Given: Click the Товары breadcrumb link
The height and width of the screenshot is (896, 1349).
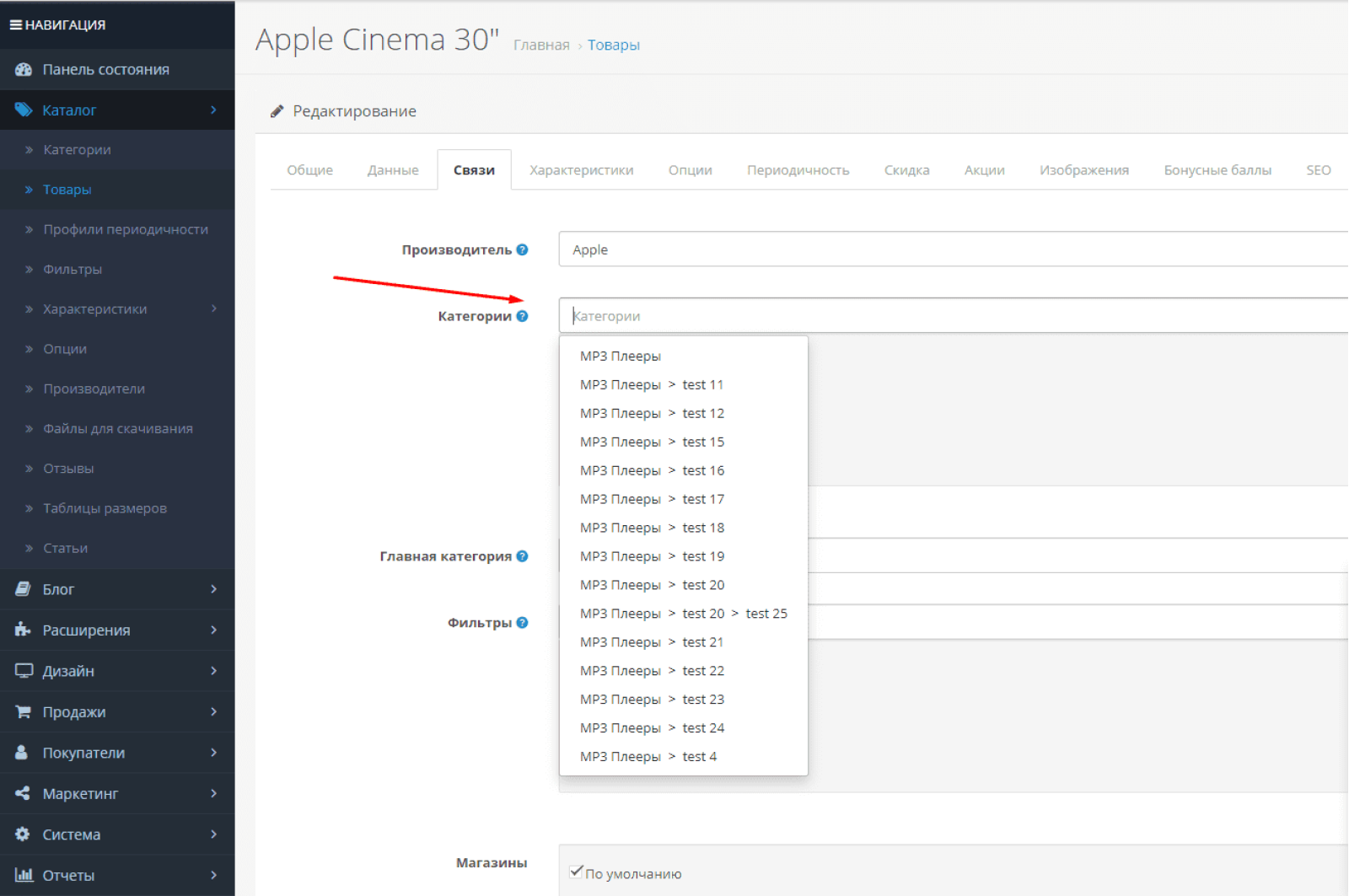Looking at the screenshot, I should [613, 46].
